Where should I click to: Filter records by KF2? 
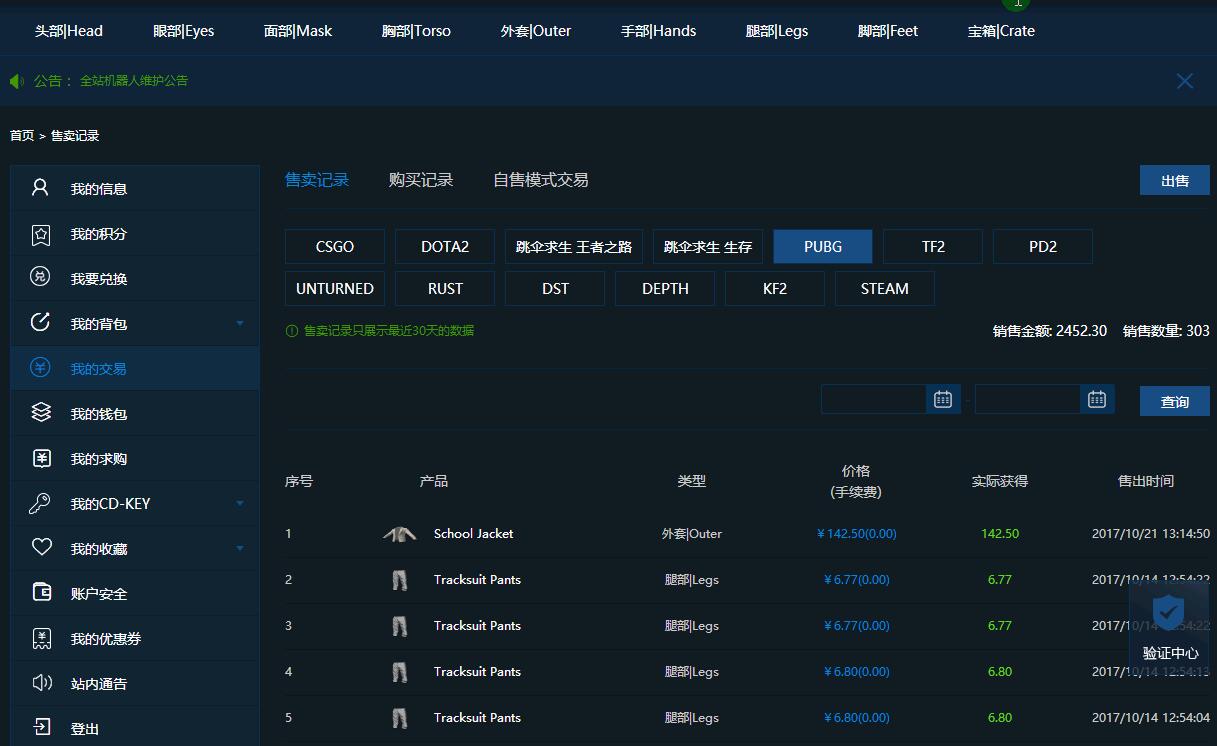[x=775, y=289]
